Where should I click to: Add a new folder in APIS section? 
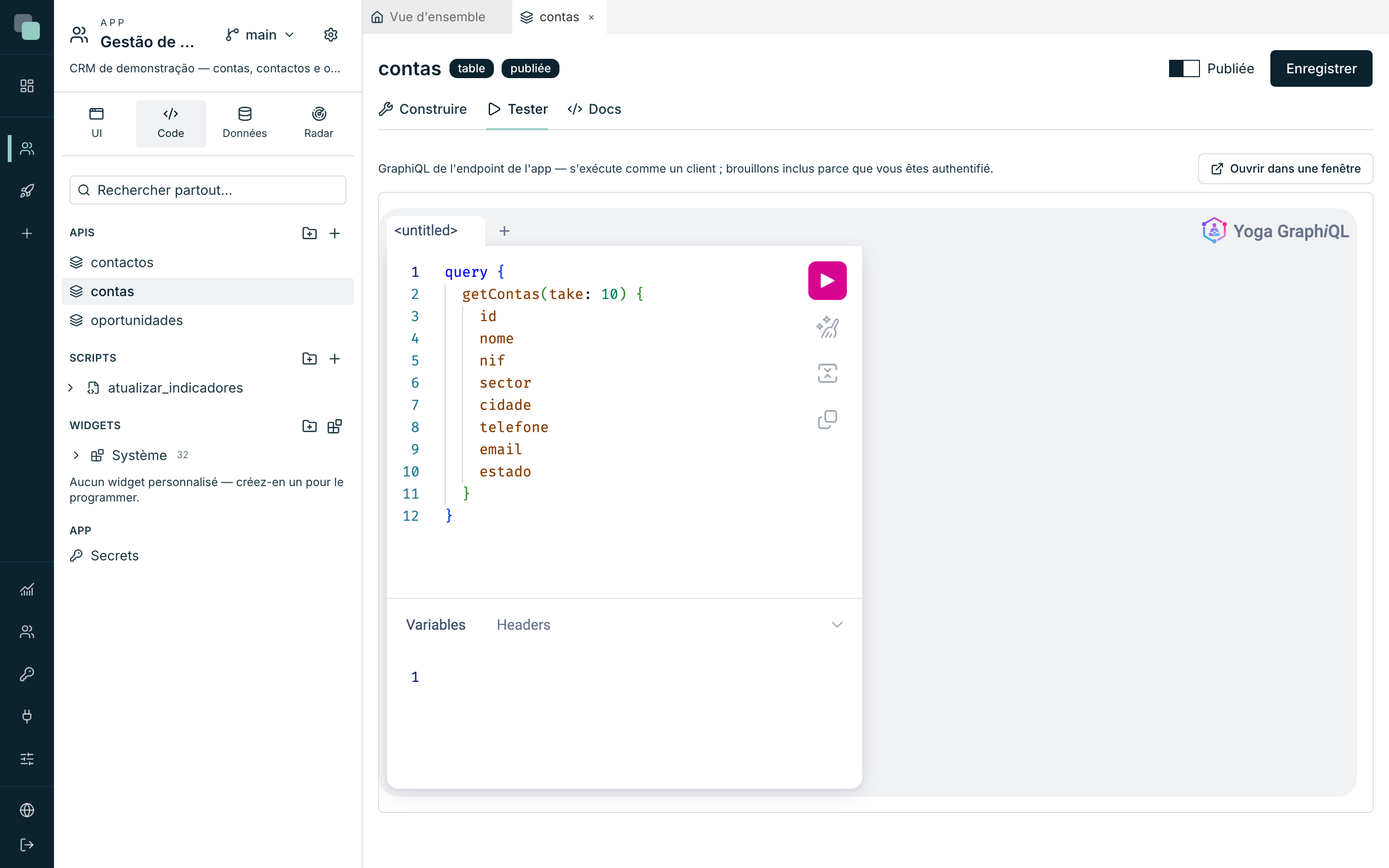[309, 233]
